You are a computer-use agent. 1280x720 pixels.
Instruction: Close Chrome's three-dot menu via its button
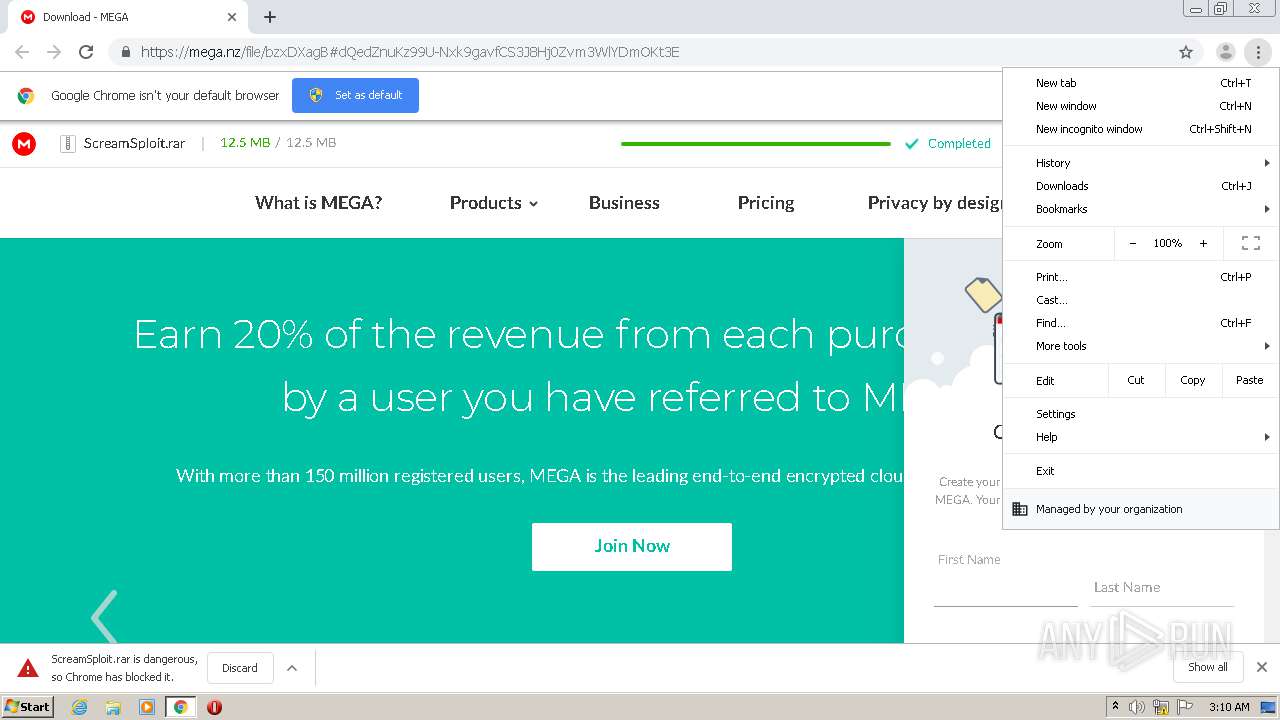[1257, 52]
